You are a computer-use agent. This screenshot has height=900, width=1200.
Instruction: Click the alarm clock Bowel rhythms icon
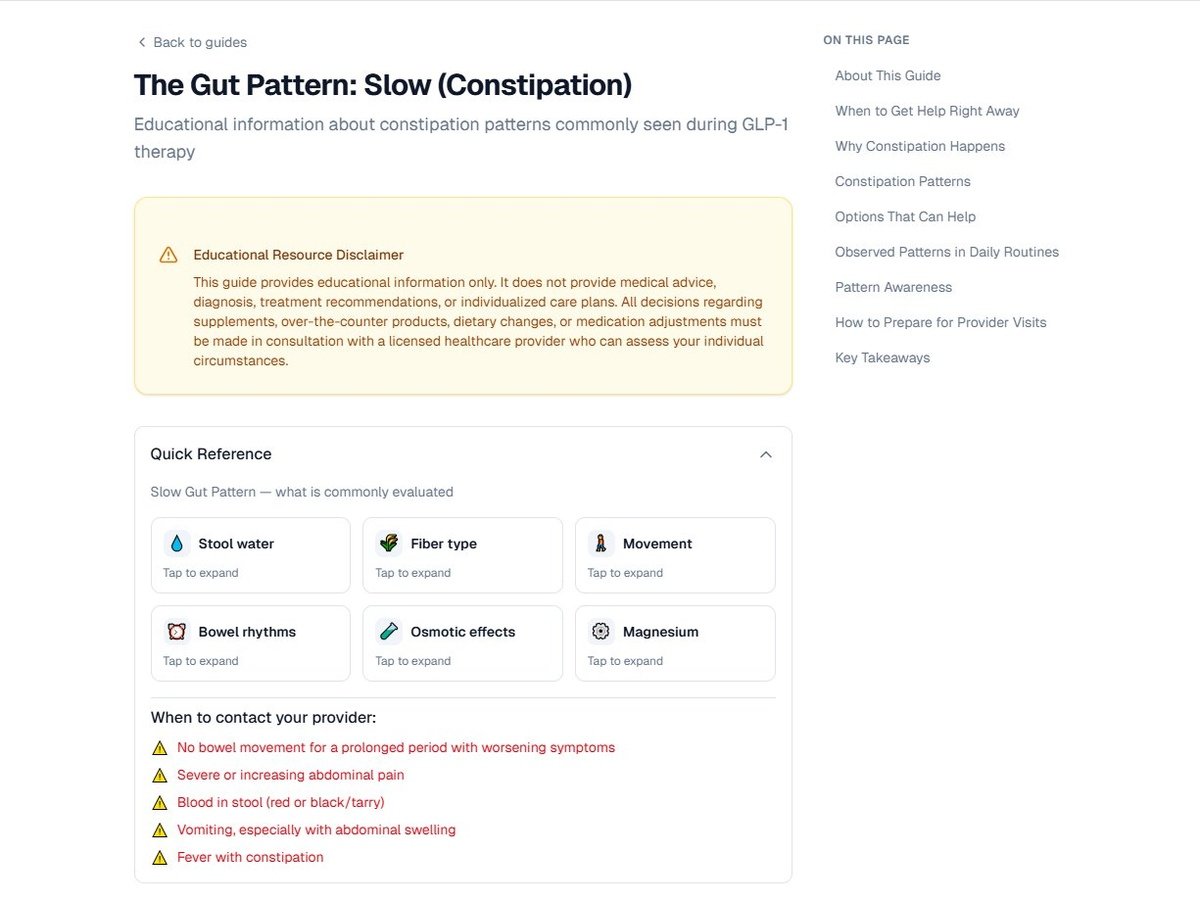tap(176, 631)
